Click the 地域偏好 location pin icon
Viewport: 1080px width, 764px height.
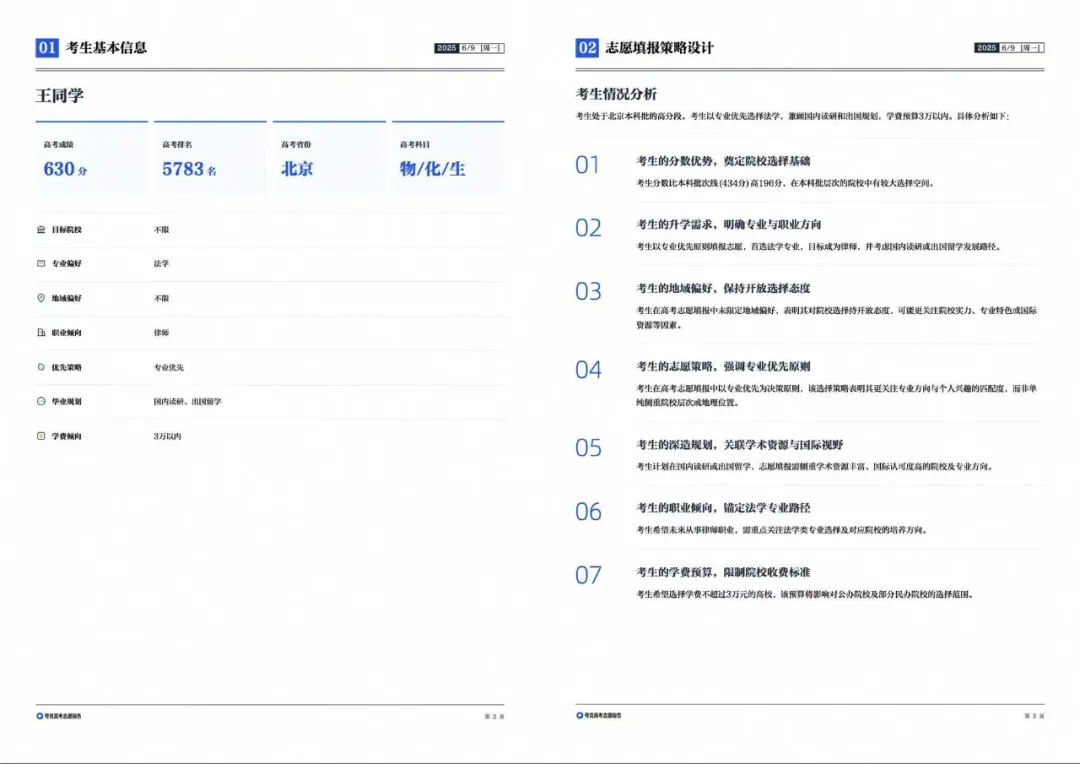coord(41,298)
